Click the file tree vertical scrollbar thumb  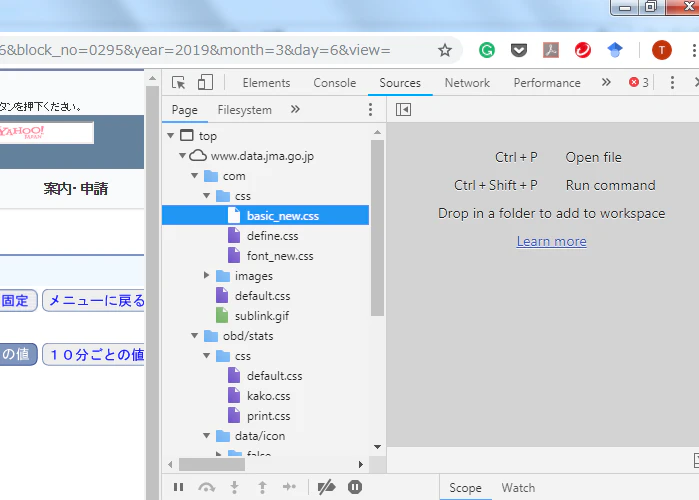(377, 228)
